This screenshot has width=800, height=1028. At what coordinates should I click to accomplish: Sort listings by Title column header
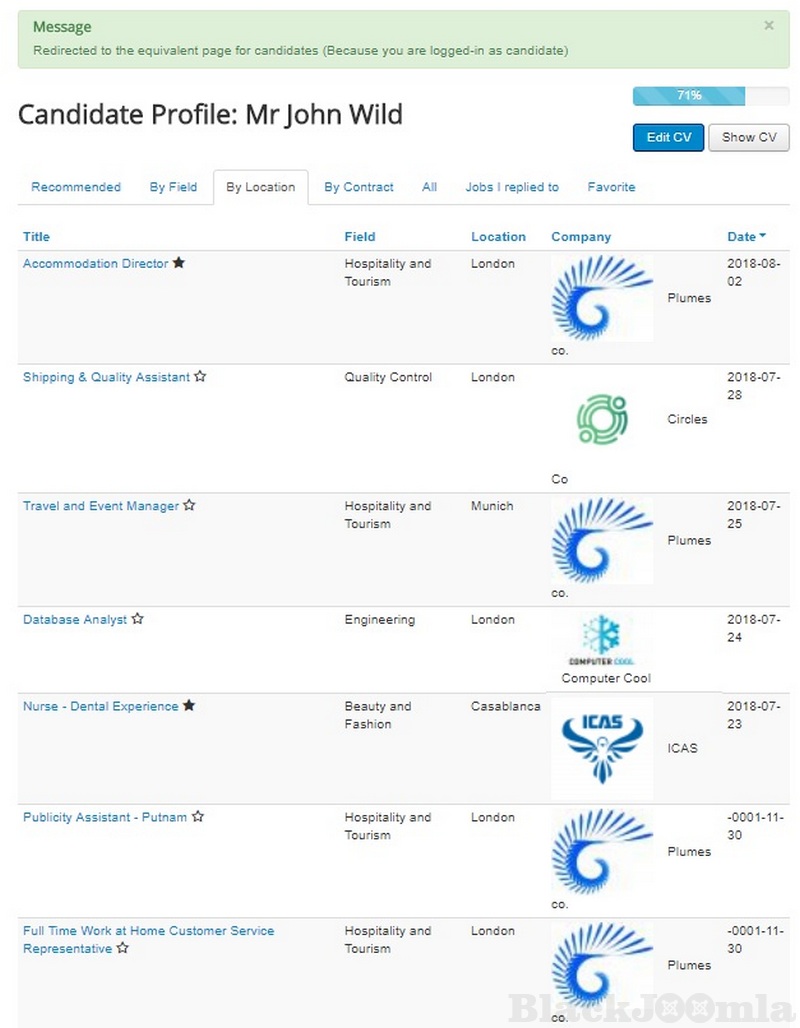36,237
